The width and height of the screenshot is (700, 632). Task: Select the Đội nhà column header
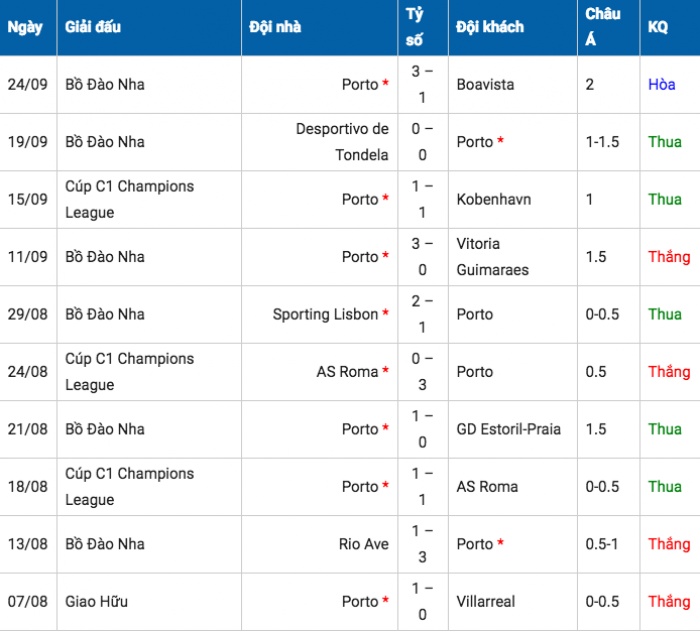tap(275, 27)
